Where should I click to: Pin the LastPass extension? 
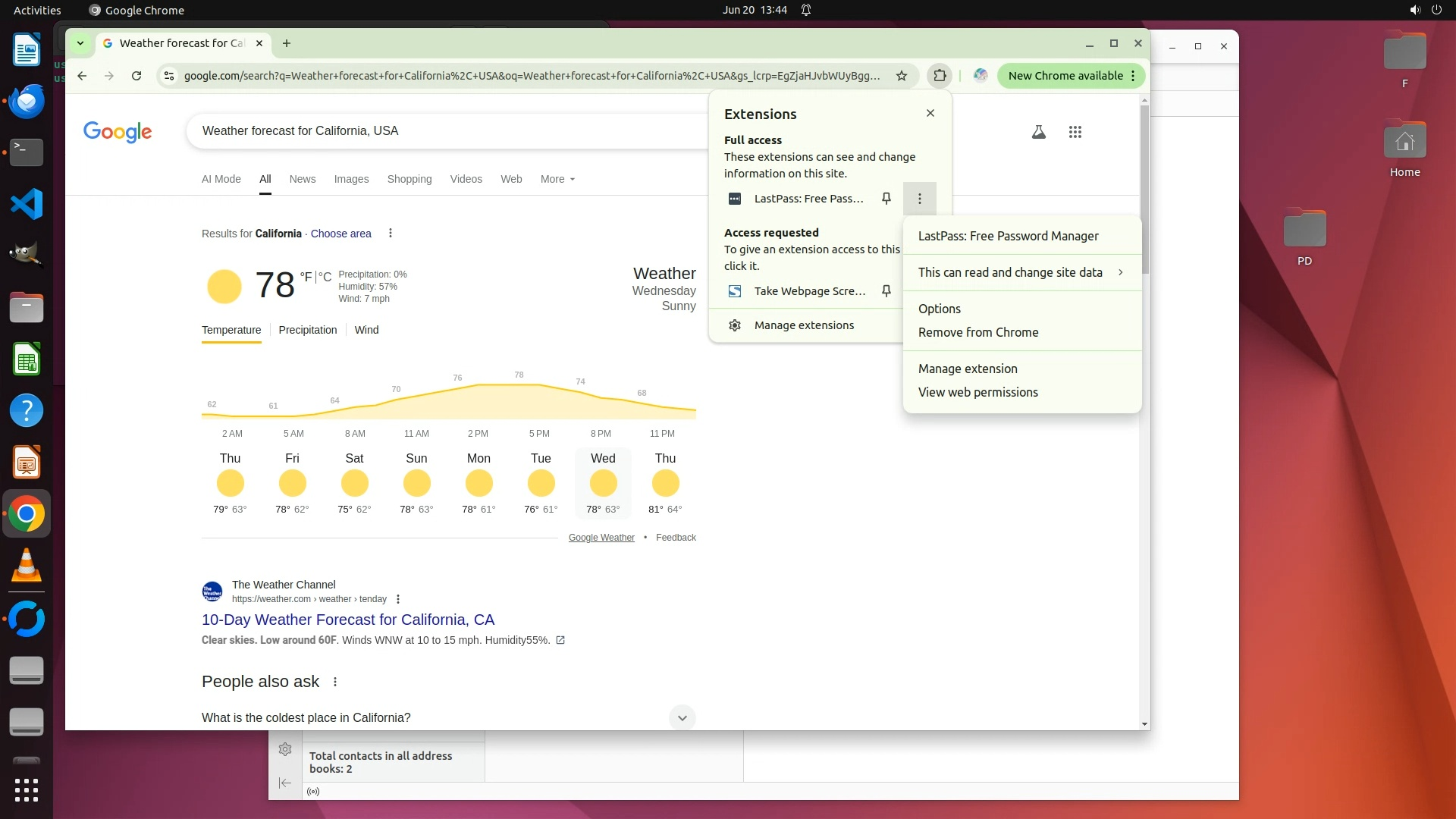(886, 199)
